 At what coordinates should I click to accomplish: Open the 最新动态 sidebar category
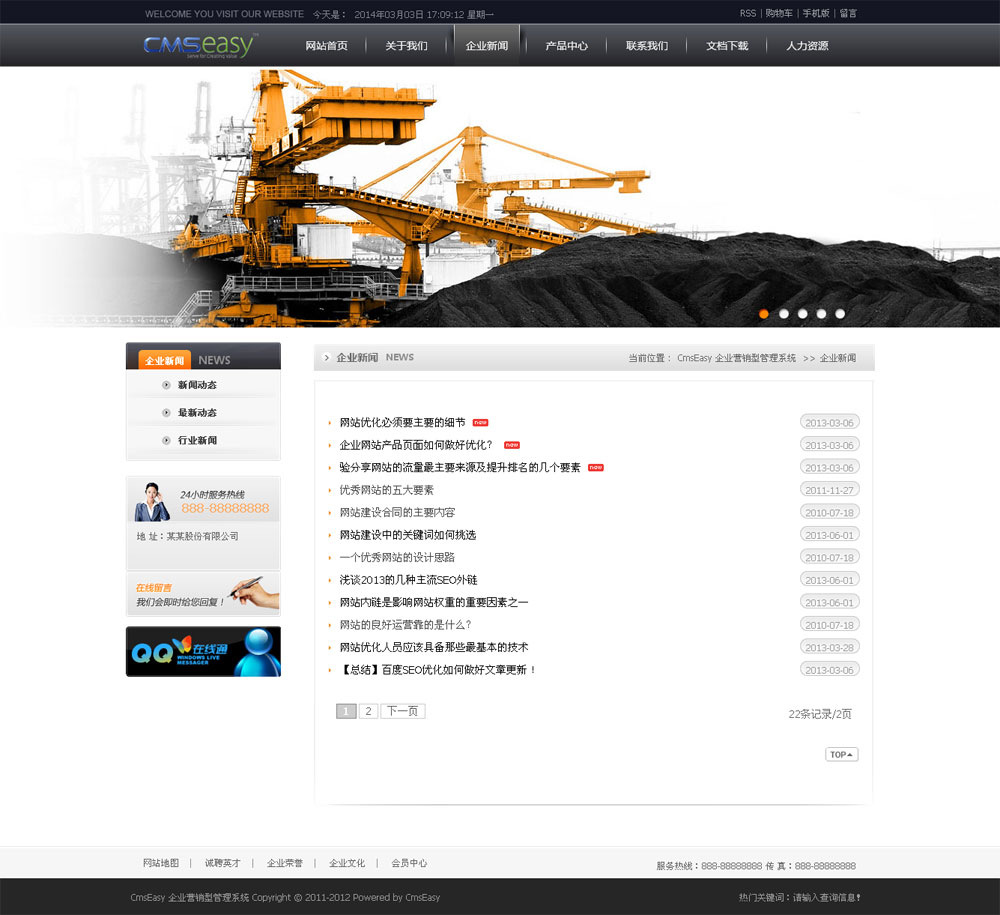click(x=197, y=413)
